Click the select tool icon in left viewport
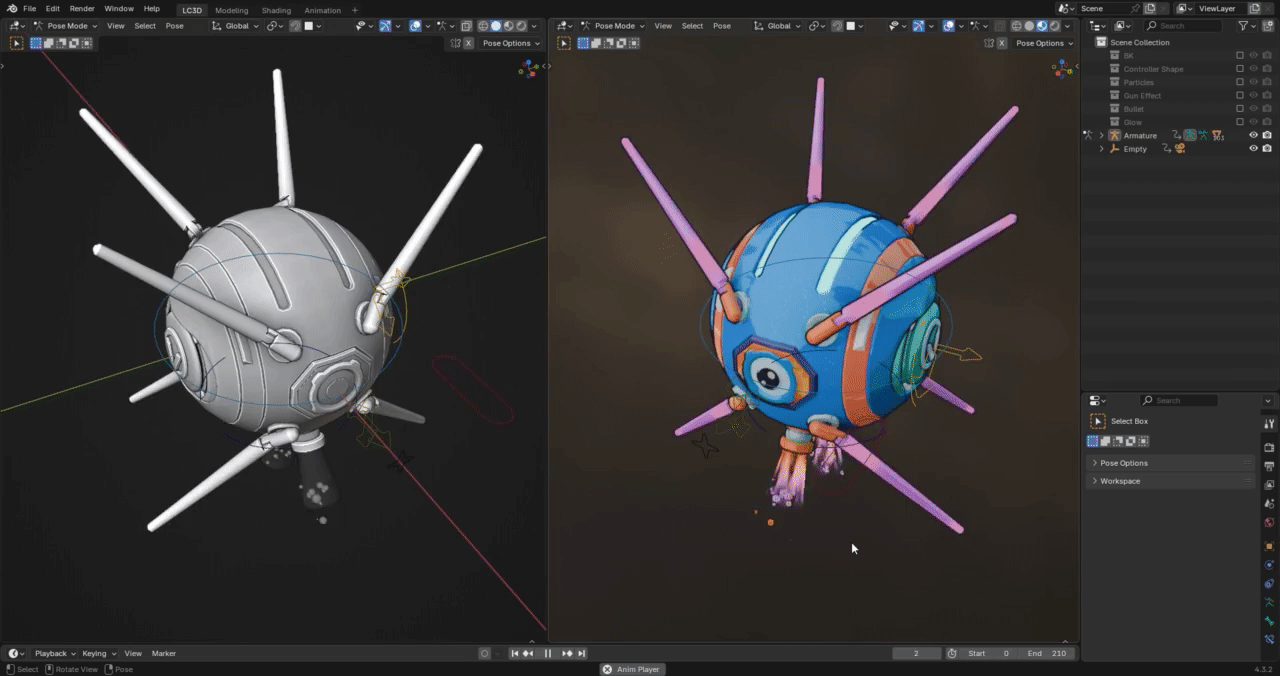The width and height of the screenshot is (1280, 676). pyautogui.click(x=16, y=43)
